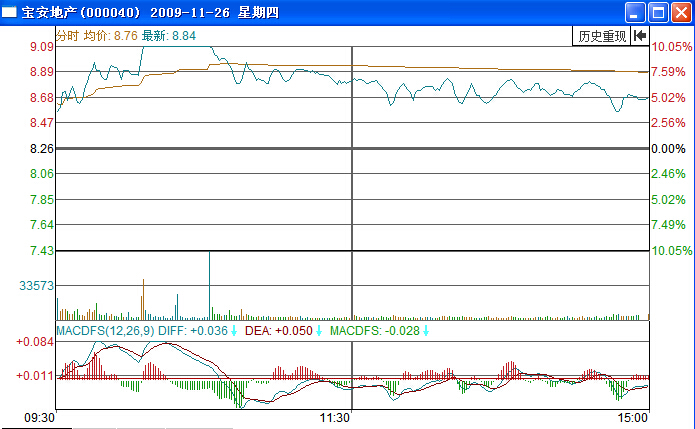Viewport: 695px width, 429px height.
Task: Click the down arrow after MACDFS -0.028
Action: click(426, 330)
